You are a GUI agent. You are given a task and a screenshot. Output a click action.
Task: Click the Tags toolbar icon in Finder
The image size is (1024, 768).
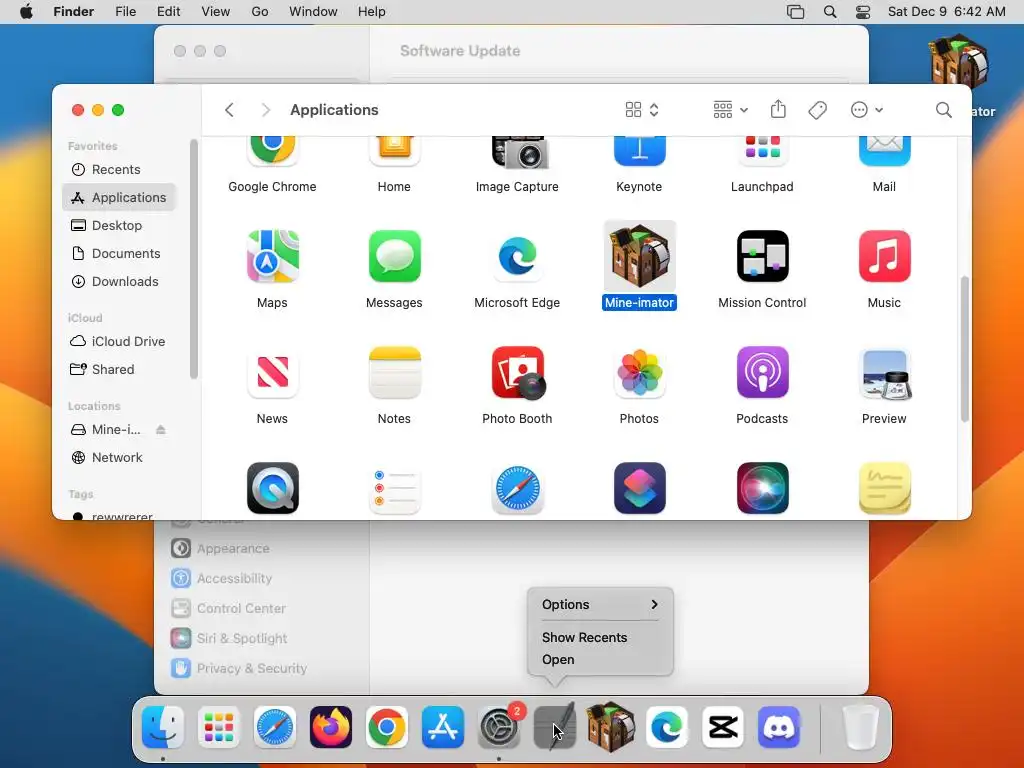818,110
